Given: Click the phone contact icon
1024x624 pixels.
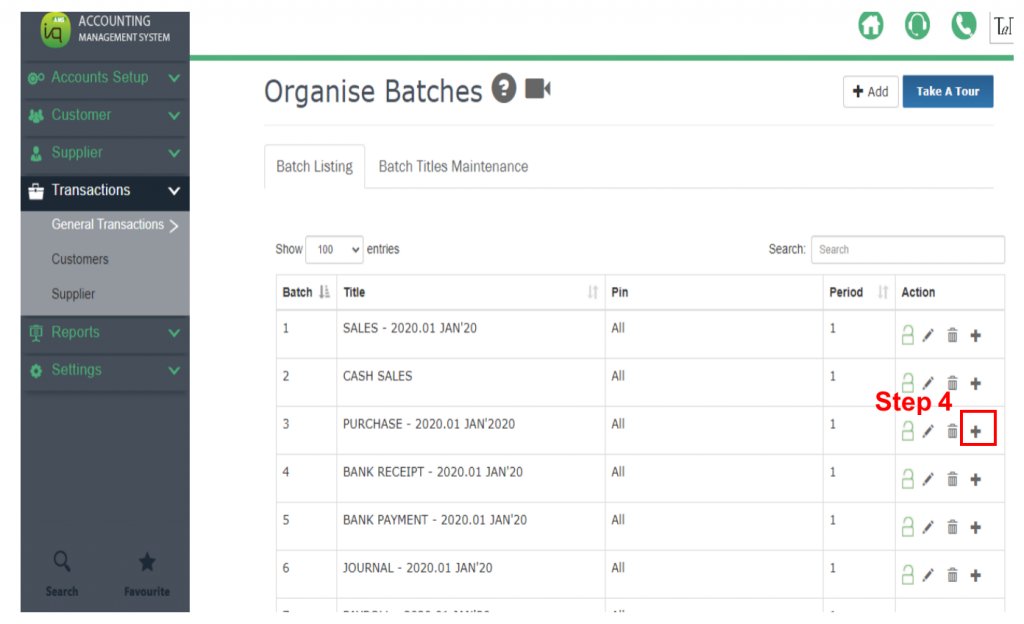Looking at the screenshot, I should click(x=963, y=26).
